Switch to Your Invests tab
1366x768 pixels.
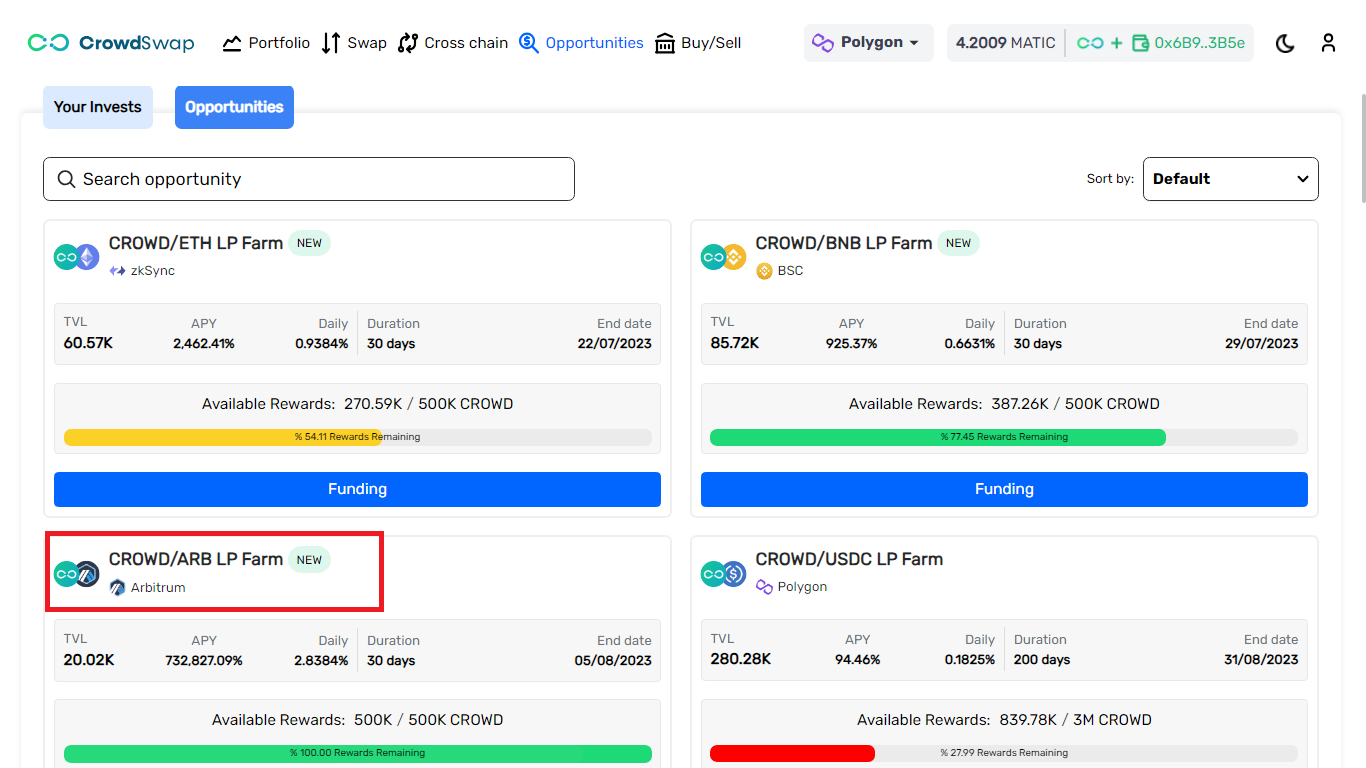pos(98,107)
